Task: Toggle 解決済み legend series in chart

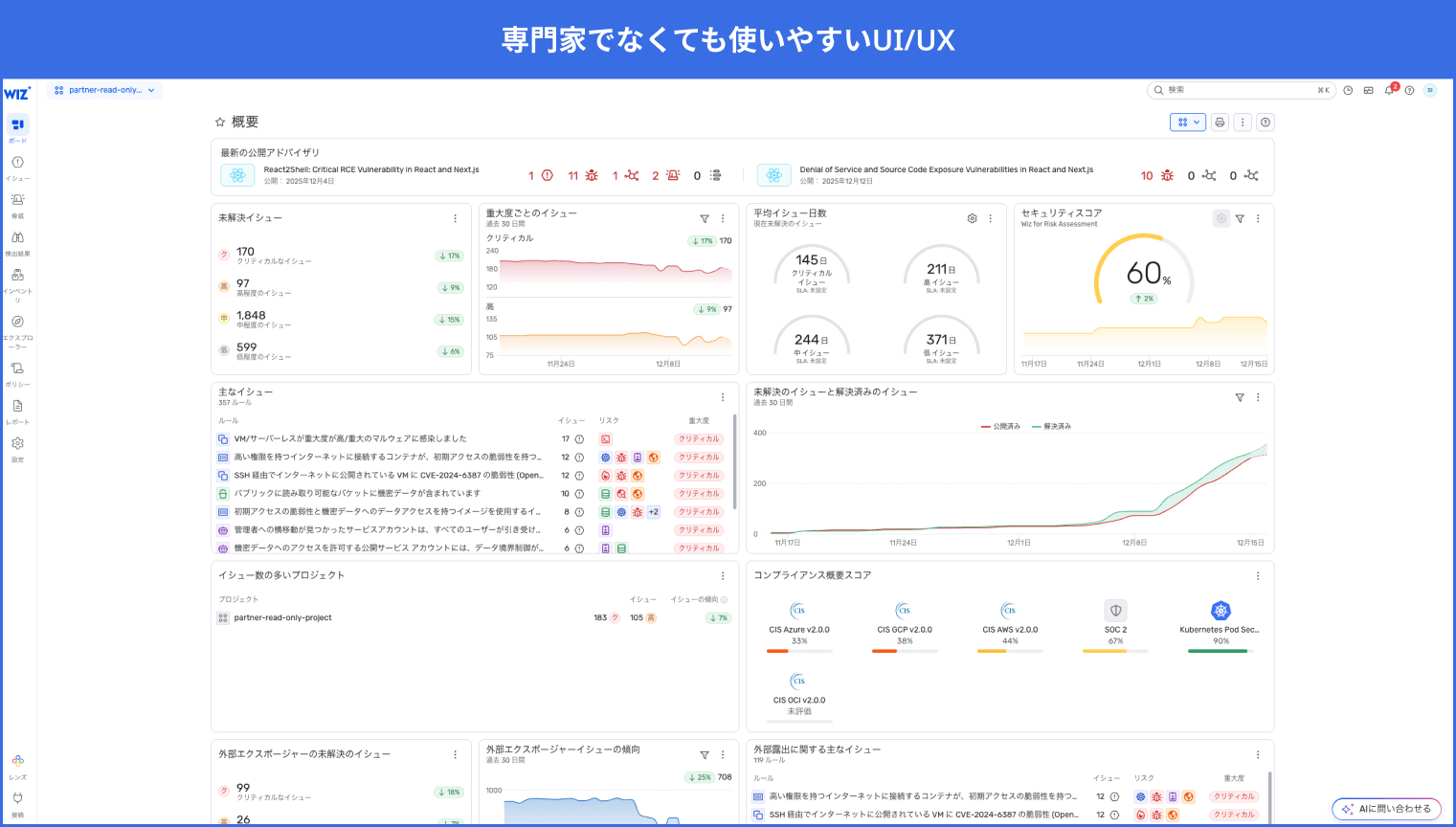Action: pyautogui.click(x=1051, y=426)
